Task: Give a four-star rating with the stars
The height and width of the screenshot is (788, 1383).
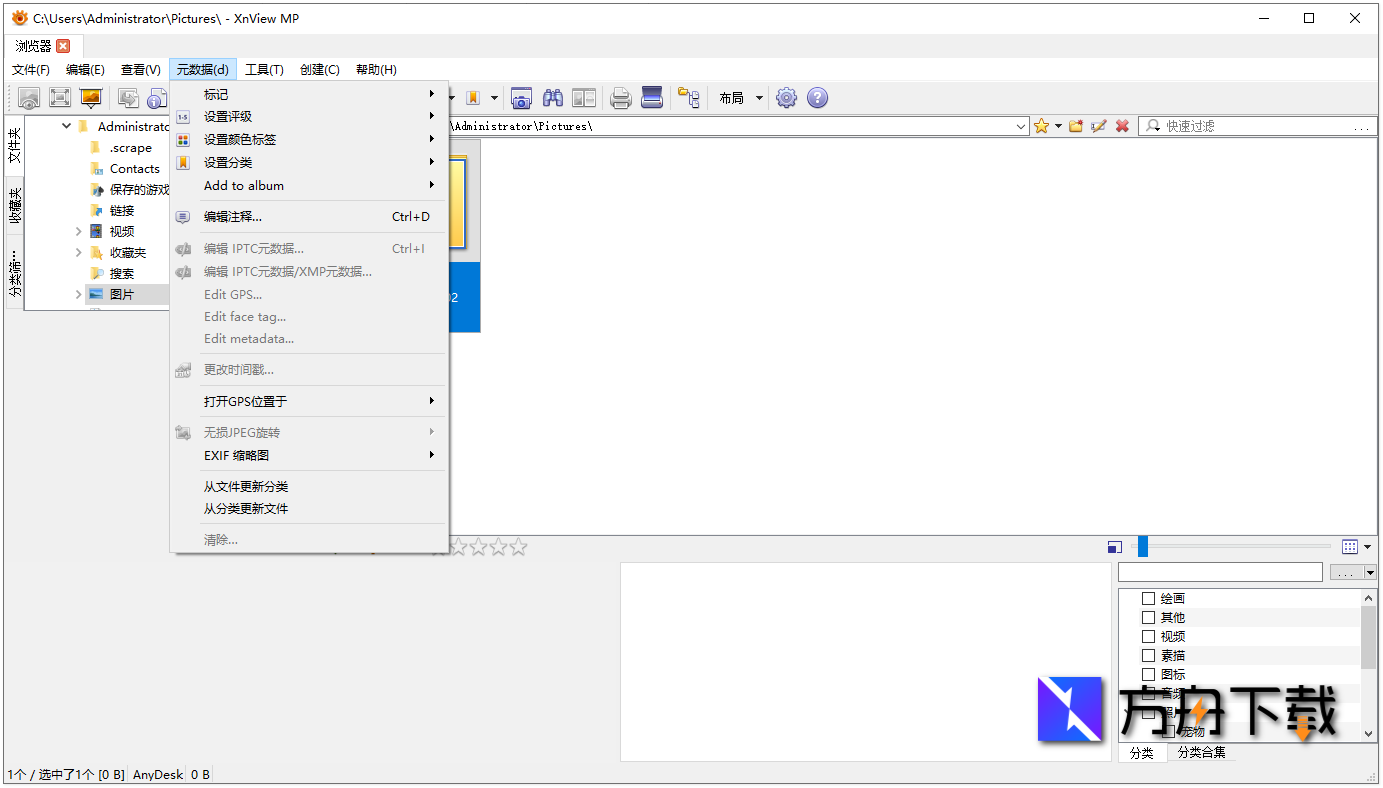Action: point(497,547)
